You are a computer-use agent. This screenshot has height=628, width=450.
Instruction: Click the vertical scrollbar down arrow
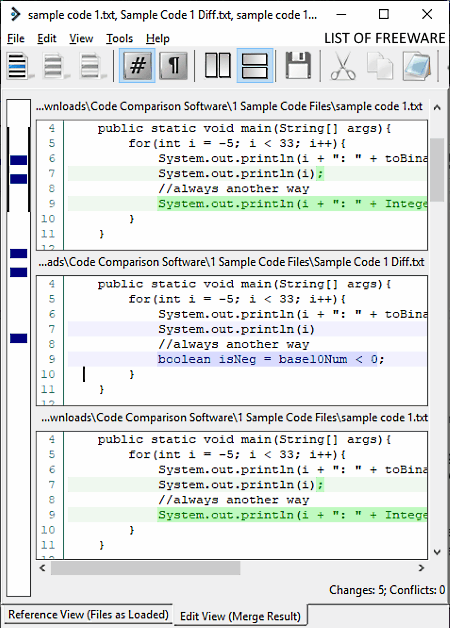(437, 552)
